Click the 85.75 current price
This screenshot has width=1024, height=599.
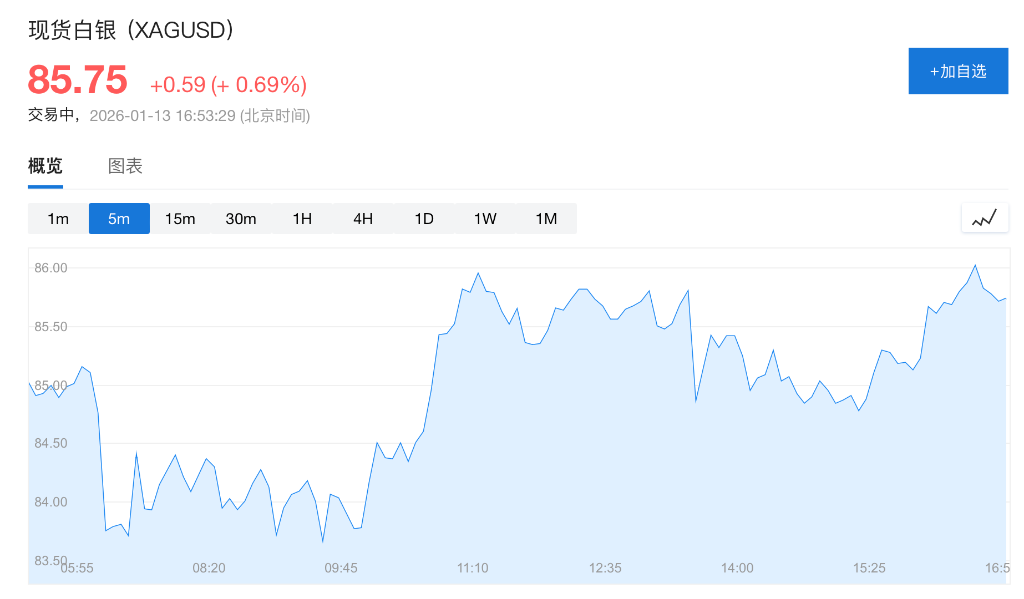78,80
